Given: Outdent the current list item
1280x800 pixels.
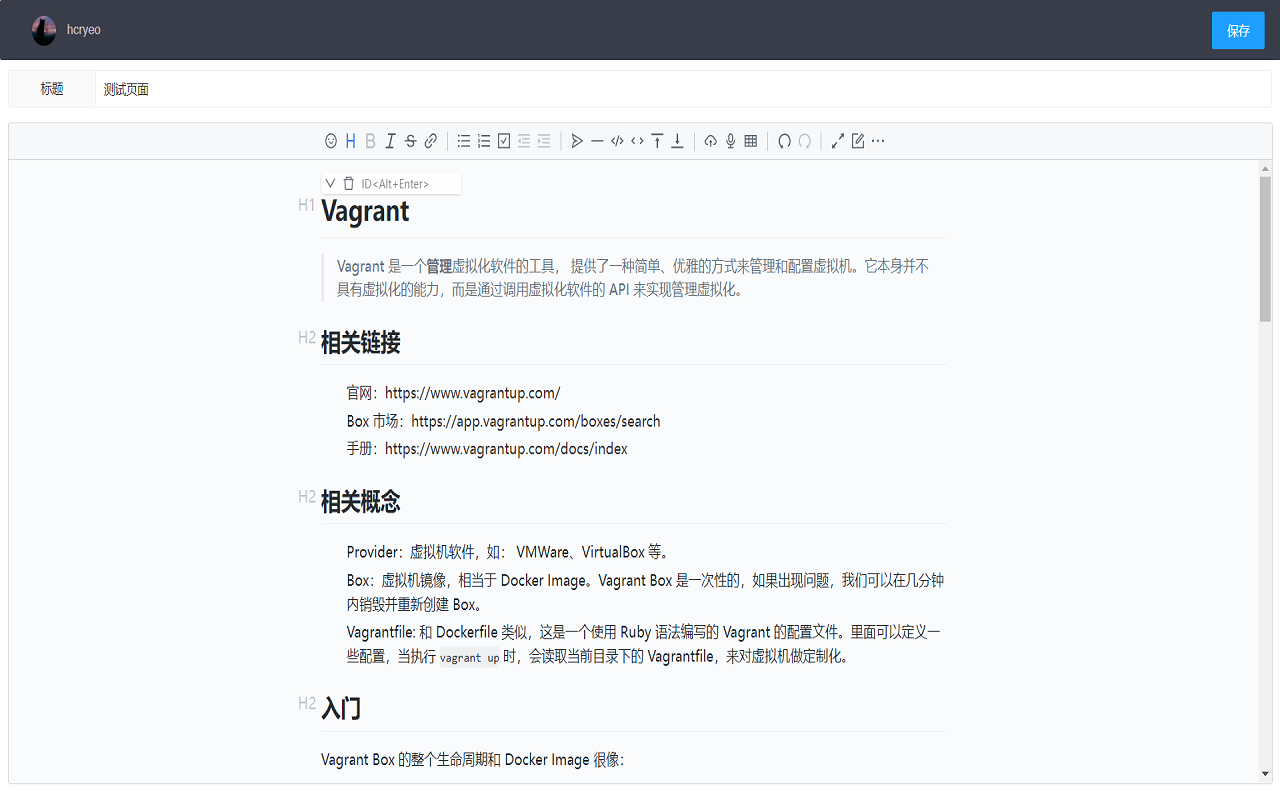Looking at the screenshot, I should pos(524,141).
